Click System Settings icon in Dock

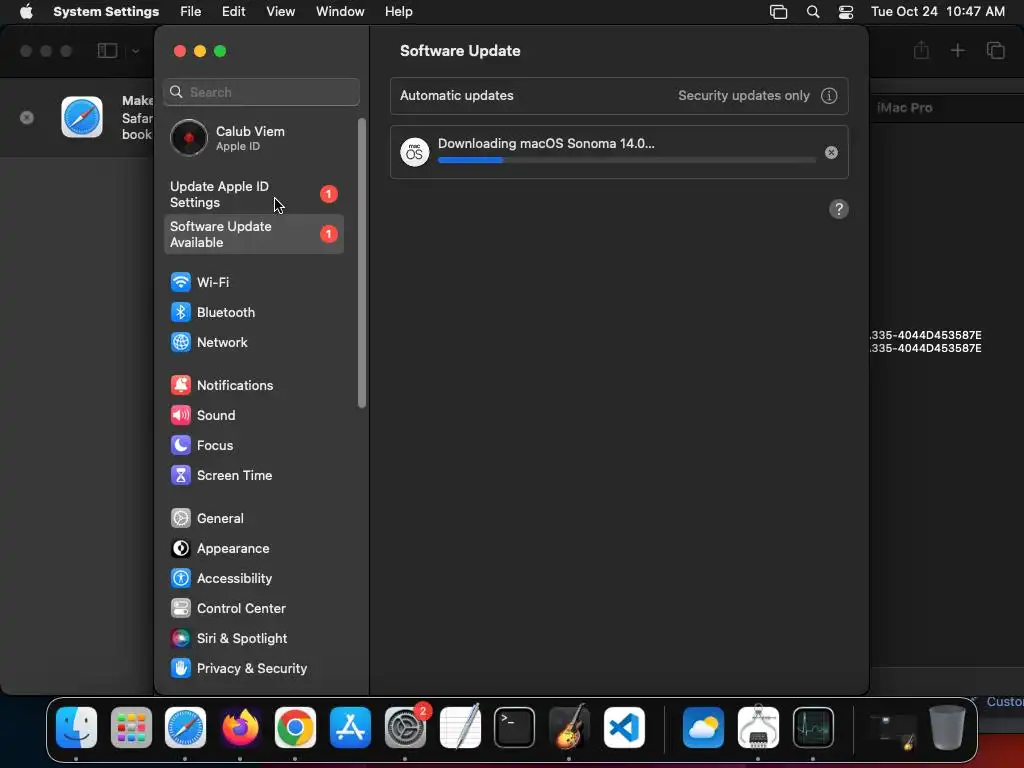coord(405,727)
